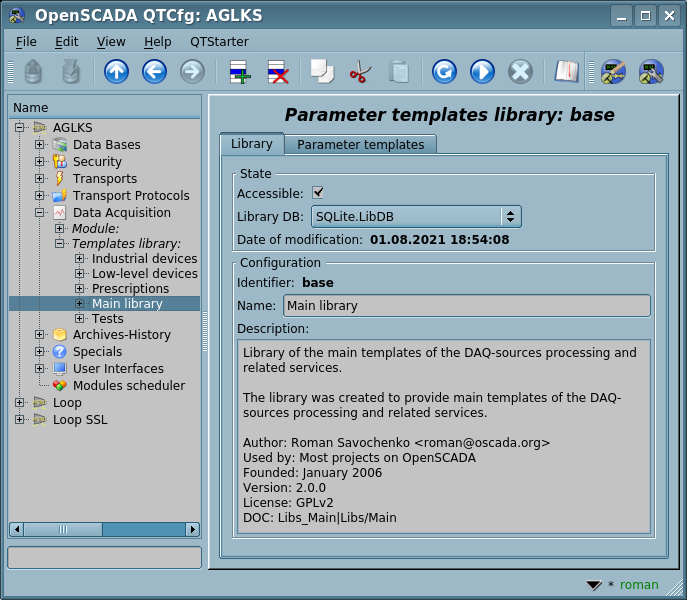The height and width of the screenshot is (600, 687).
Task: Collapse the AGLKS root node
Action: [19, 128]
